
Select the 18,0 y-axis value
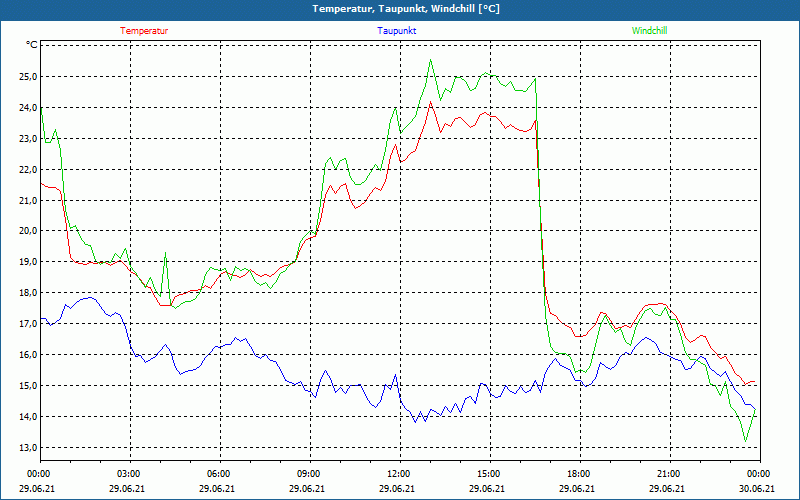(x=28, y=293)
